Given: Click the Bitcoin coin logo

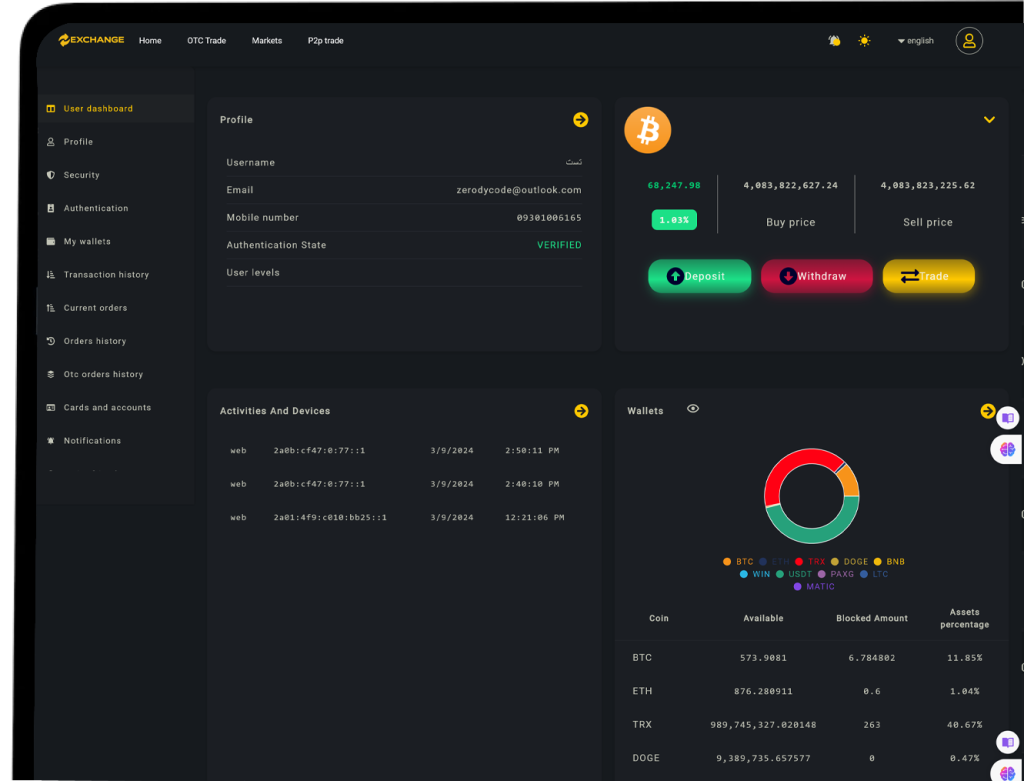Looking at the screenshot, I should pos(647,130).
